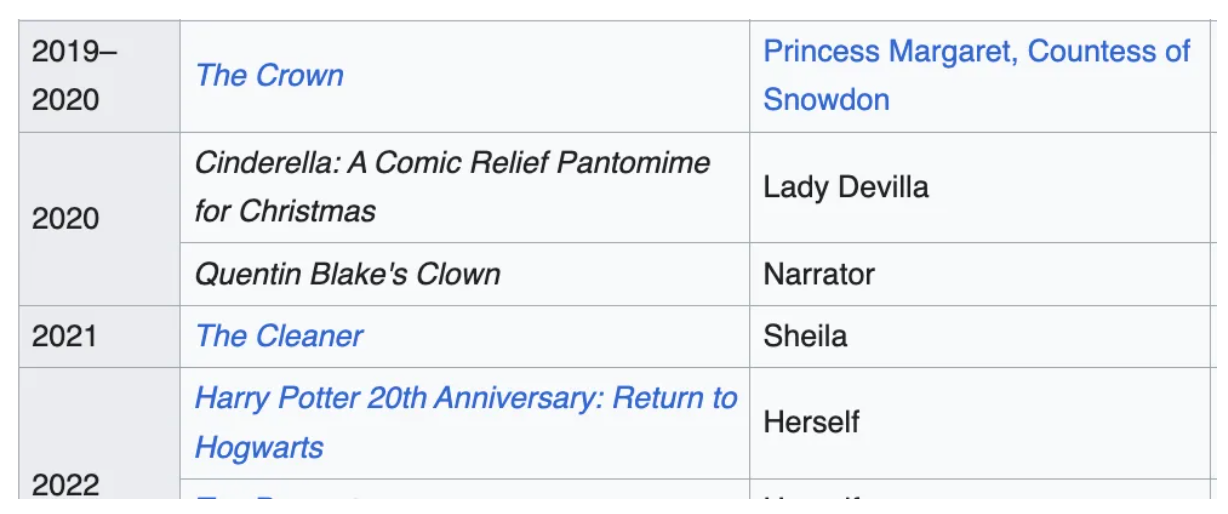The width and height of the screenshot is (1228, 514).
Task: Open Harry Potter 20th Anniversary link
Action: [465, 398]
